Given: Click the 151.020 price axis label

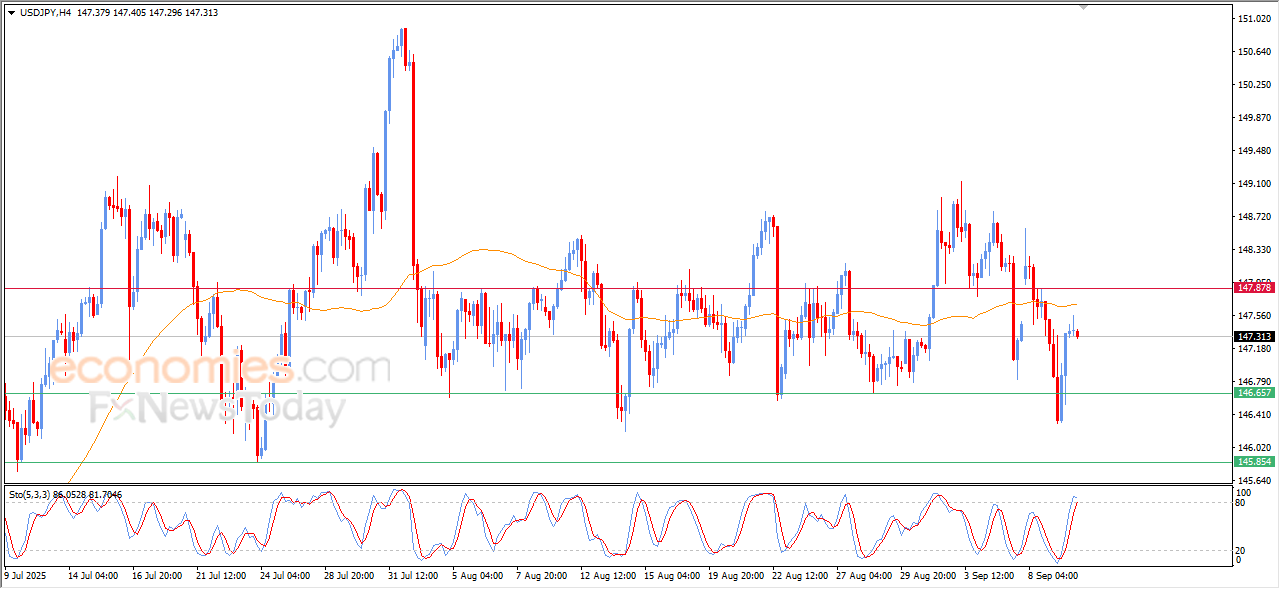Looking at the screenshot, I should (x=1254, y=19).
